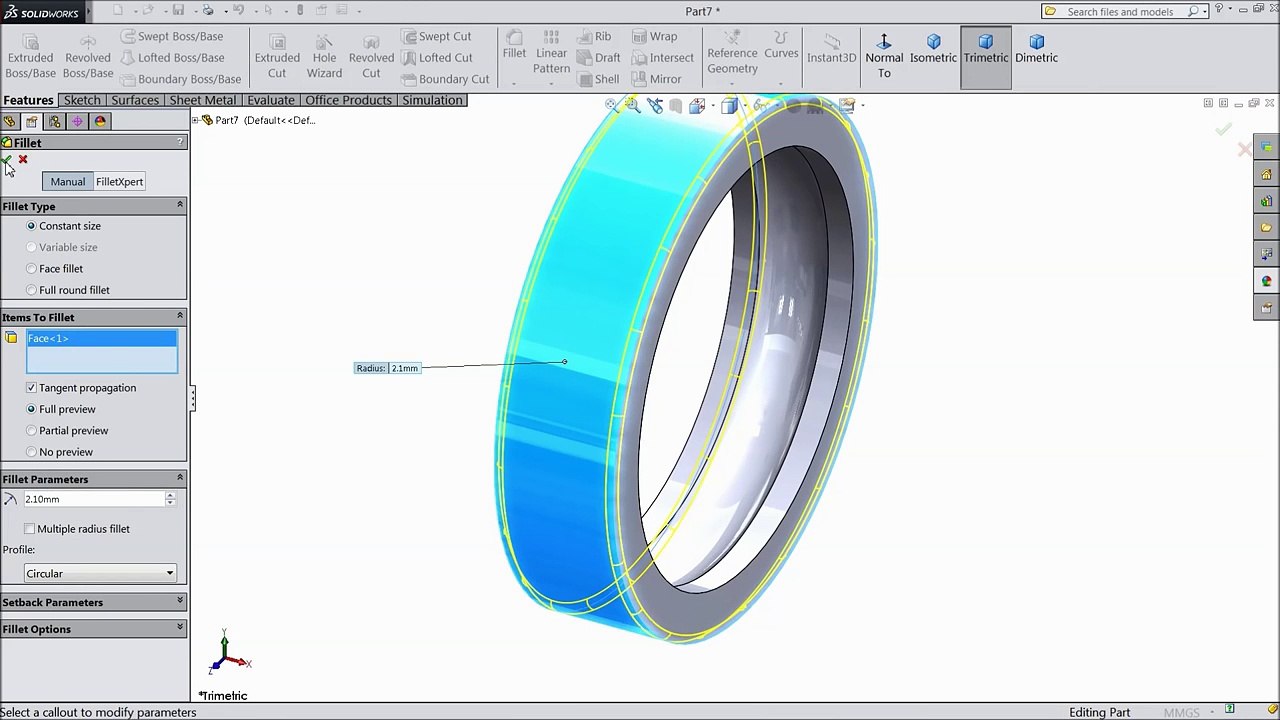Select the Full preview radio button
The image size is (1280, 720).
[x=31, y=409]
